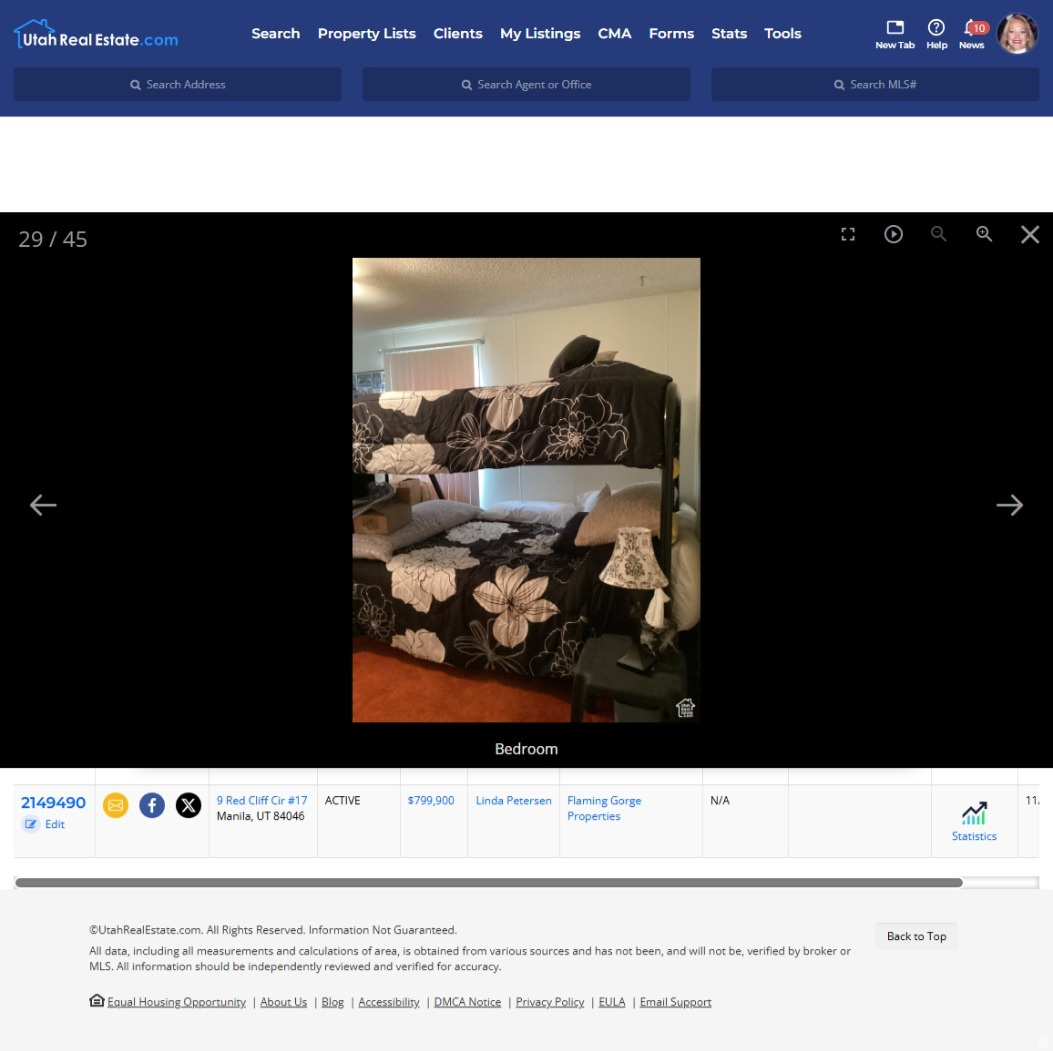Go to the next photo arrow
Screen dimensions: 1053x1051
click(x=1009, y=505)
